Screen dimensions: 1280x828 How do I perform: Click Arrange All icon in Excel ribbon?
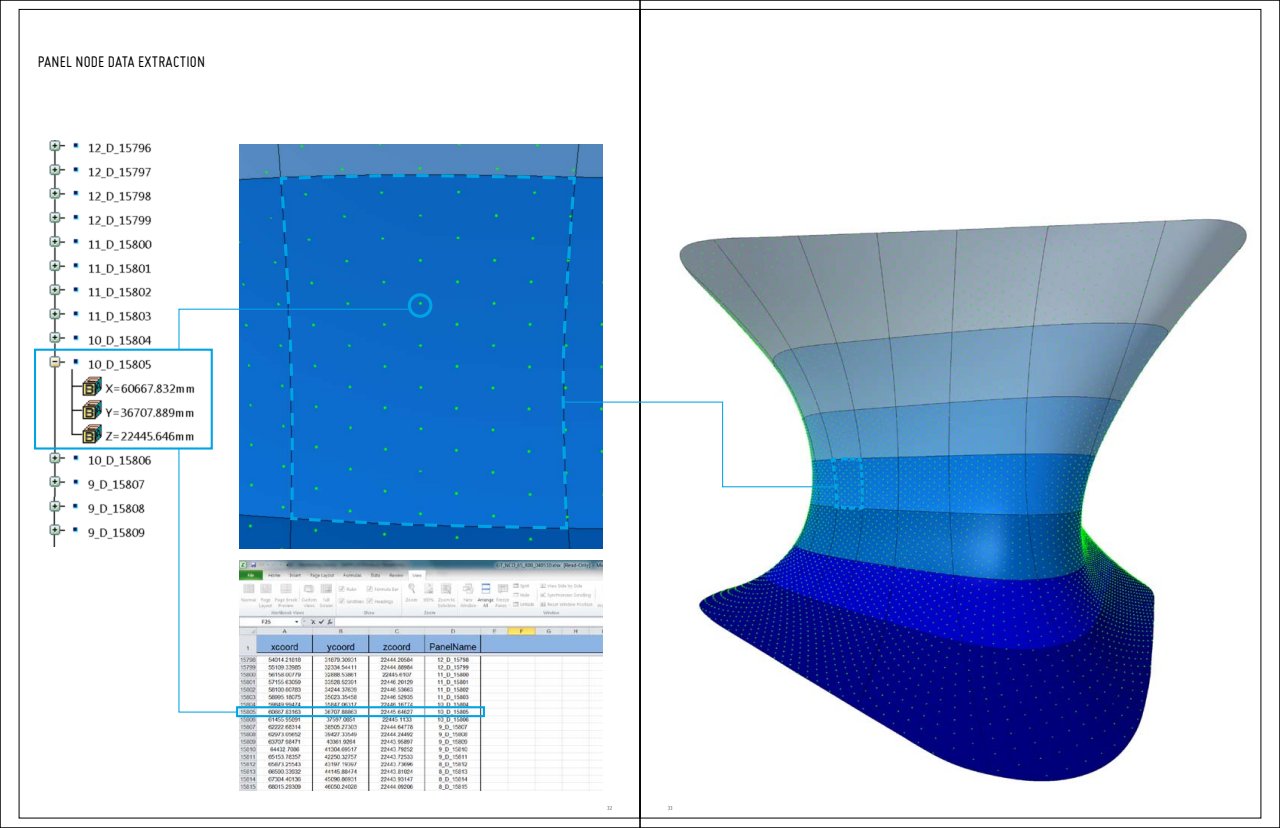point(486,591)
